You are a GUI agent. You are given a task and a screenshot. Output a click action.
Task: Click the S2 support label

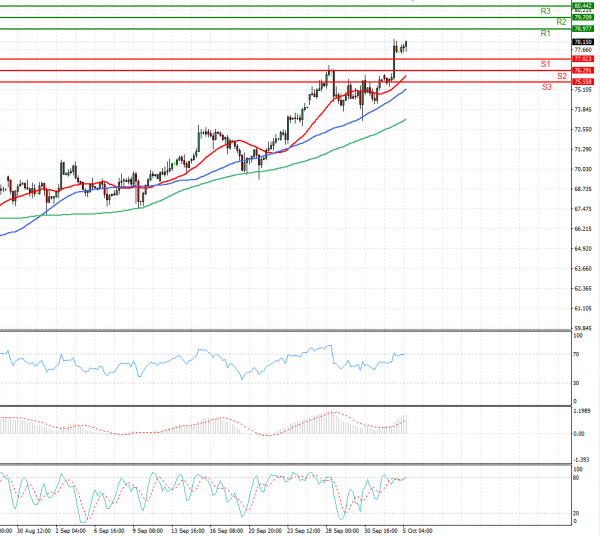coord(561,76)
